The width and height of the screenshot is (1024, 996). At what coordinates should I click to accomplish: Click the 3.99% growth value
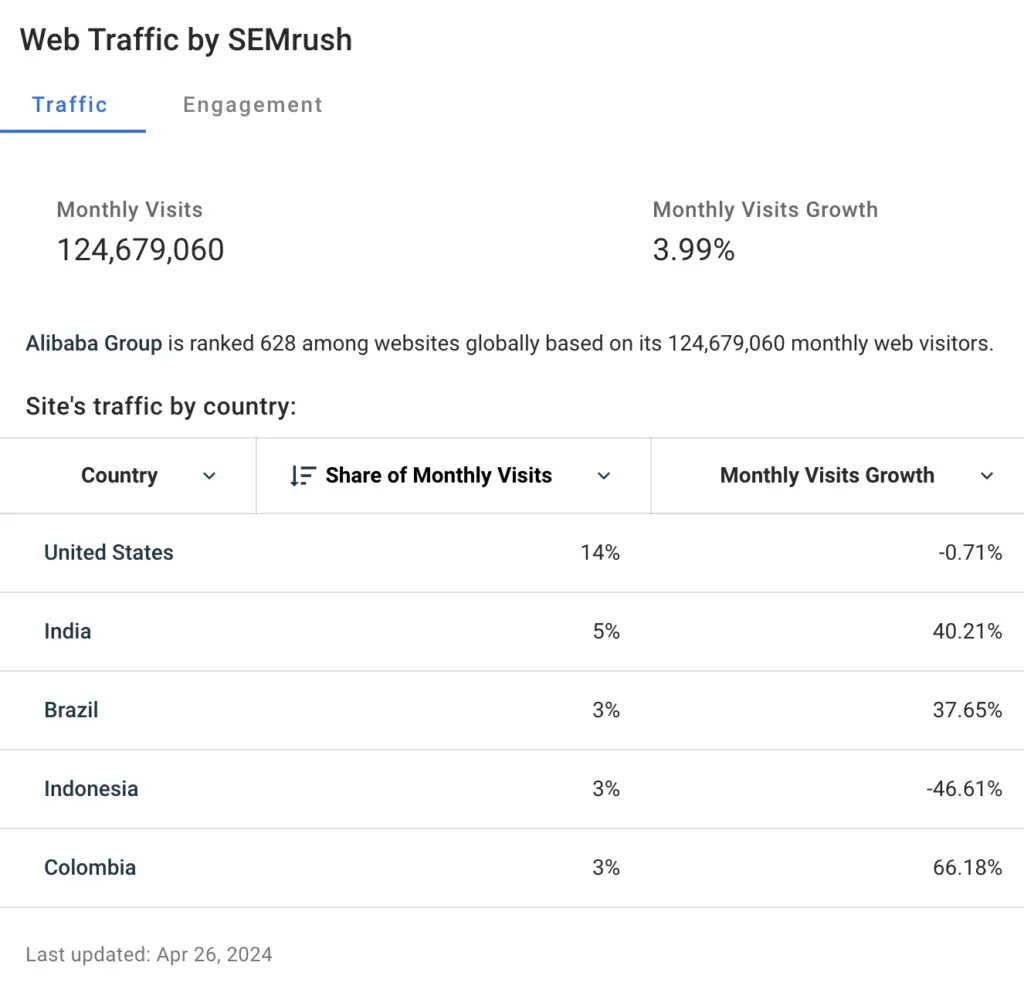coord(694,250)
